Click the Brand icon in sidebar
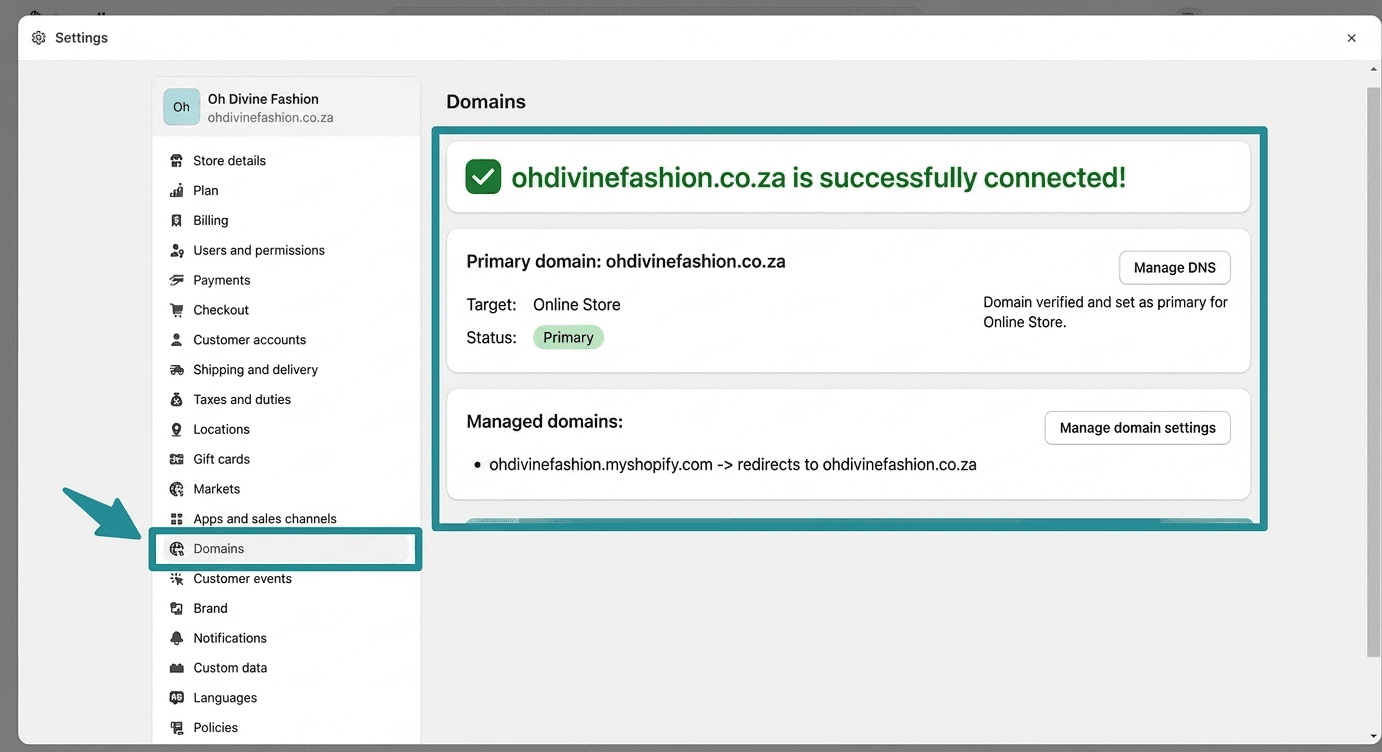The image size is (1382, 752). pos(177,609)
